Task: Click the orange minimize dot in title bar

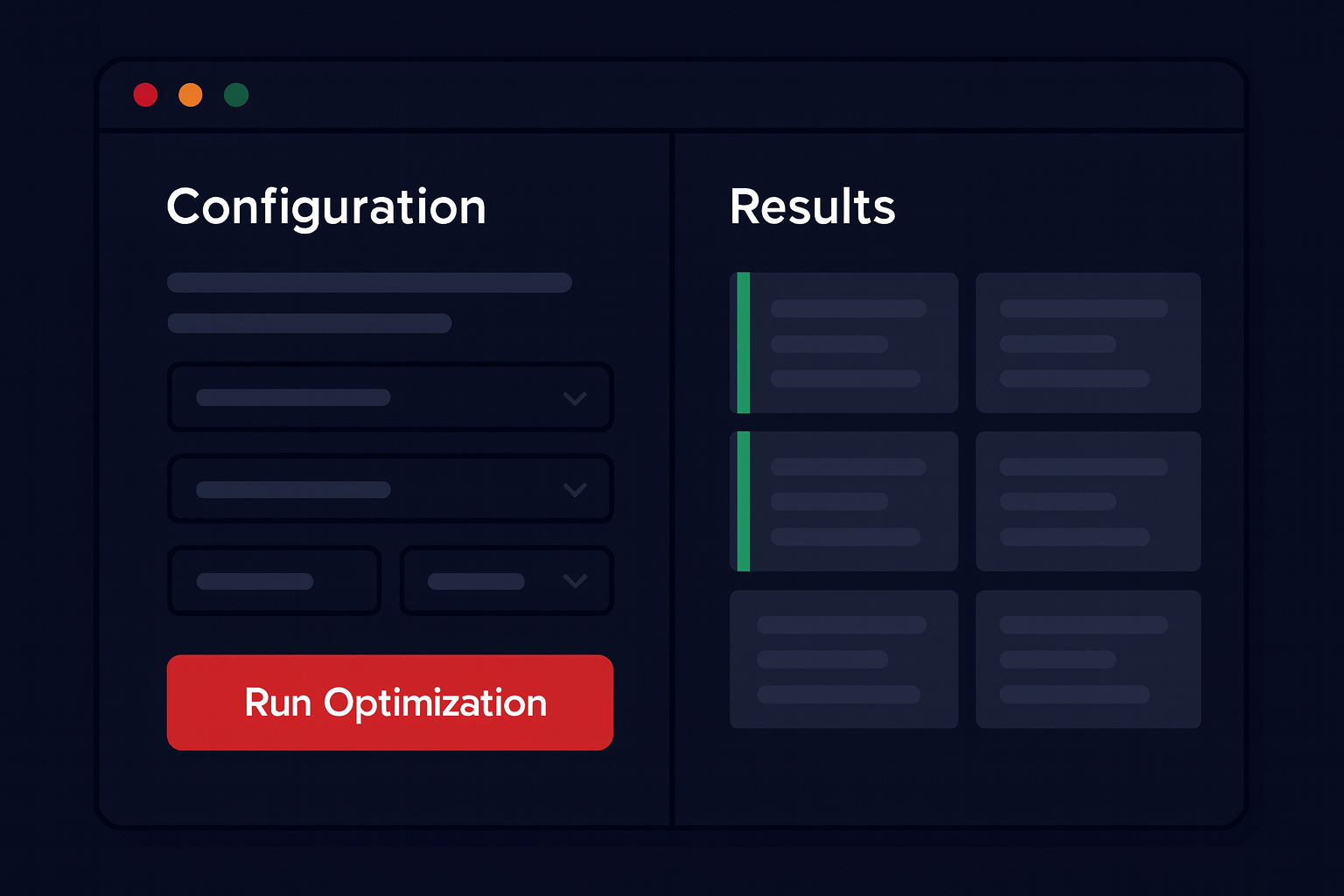Action: click(x=191, y=94)
